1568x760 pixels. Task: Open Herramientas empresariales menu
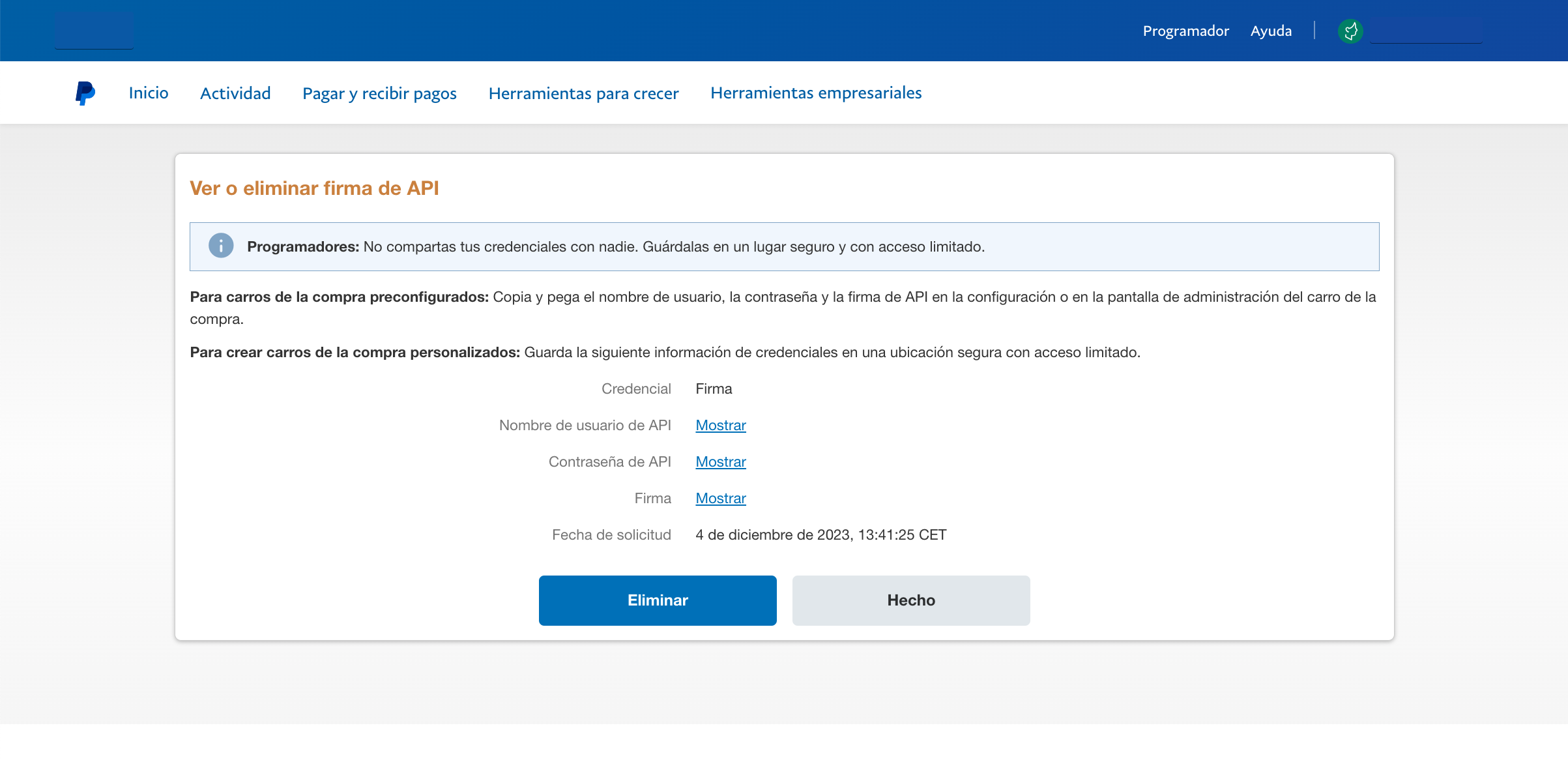[816, 93]
